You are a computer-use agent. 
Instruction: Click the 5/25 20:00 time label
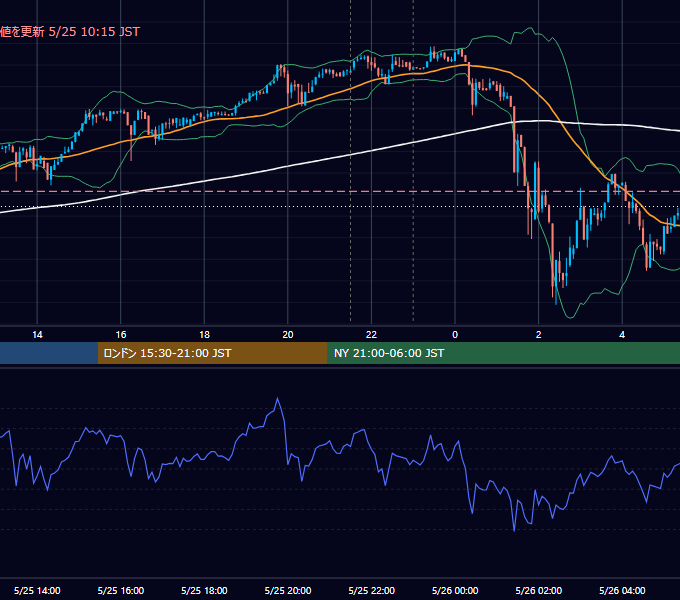point(288,590)
